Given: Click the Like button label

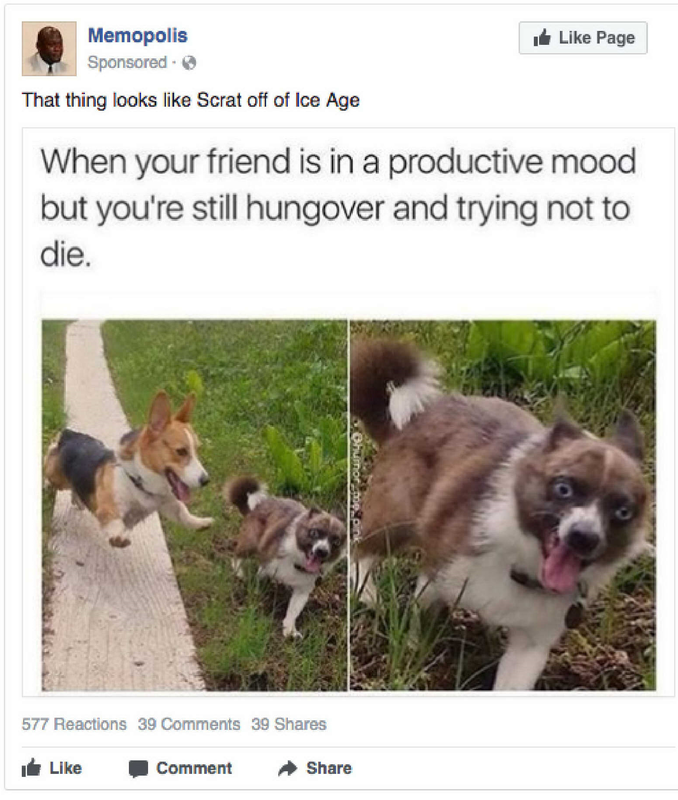Looking at the screenshot, I should 65,768.
